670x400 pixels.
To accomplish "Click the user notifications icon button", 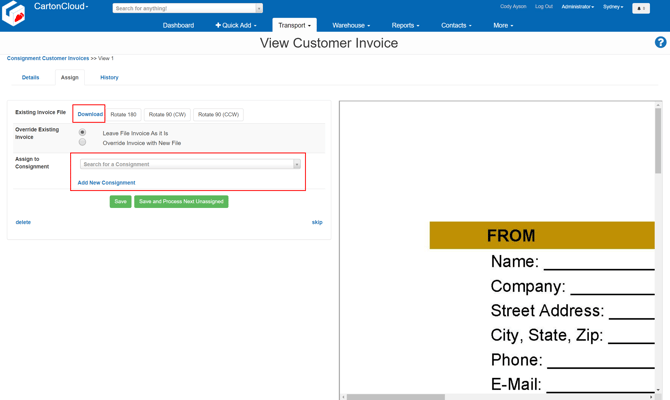I will coord(641,8).
